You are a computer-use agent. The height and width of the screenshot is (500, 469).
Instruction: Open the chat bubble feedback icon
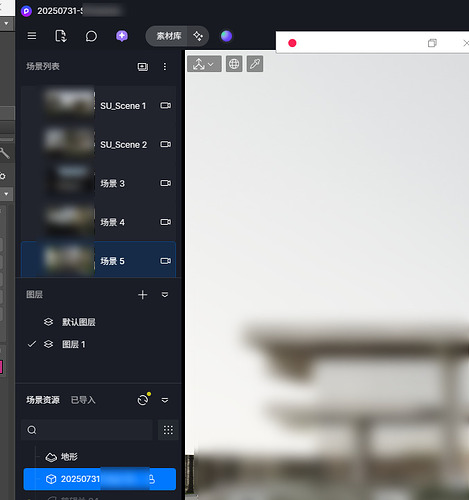pos(91,36)
